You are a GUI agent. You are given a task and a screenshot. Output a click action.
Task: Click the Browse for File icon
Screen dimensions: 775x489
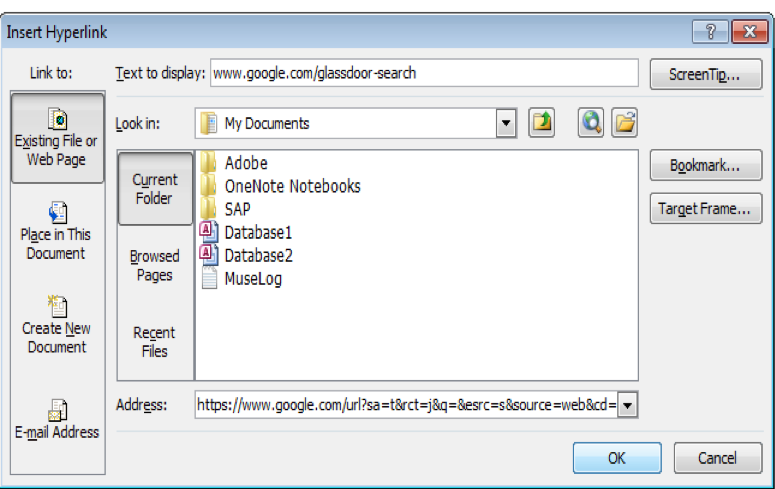pyautogui.click(x=625, y=123)
